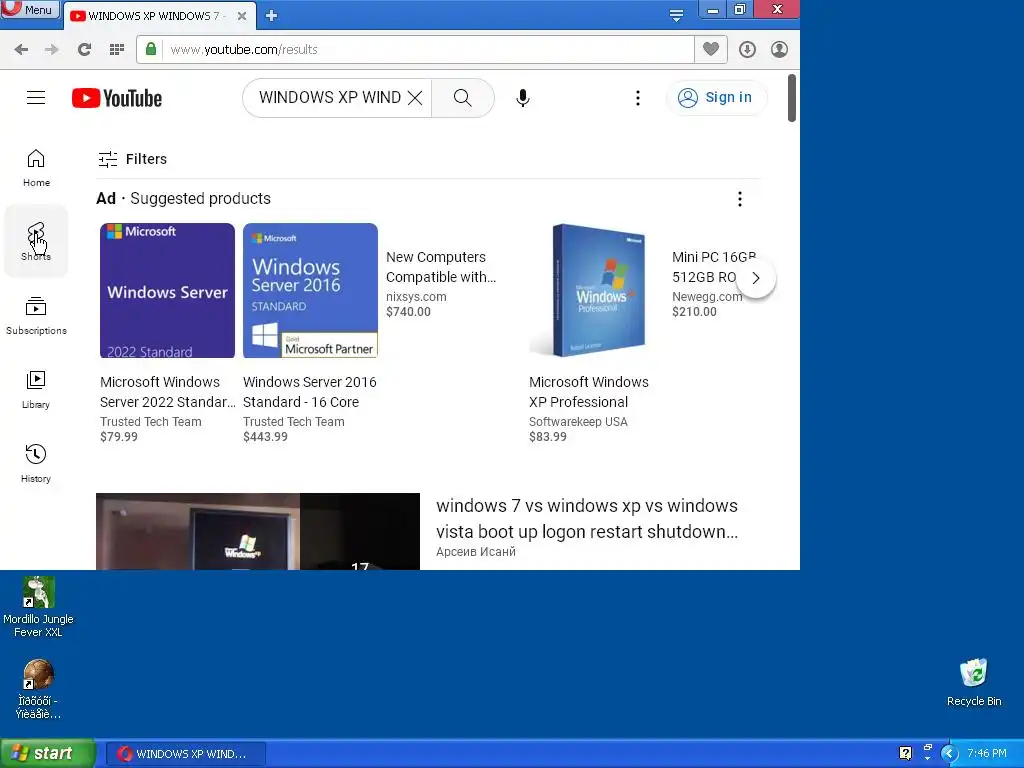Viewport: 1024px width, 768px height.
Task: Click the $443.99 price text
Action: 265,437
